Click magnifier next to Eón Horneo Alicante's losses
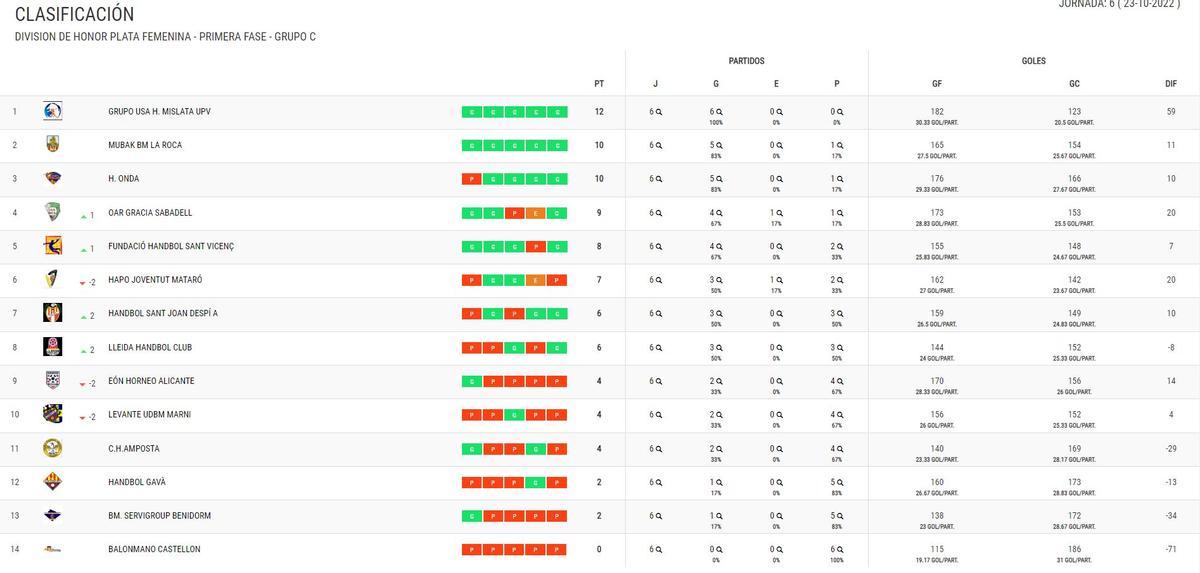This screenshot has height=573, width=1200. pos(840,381)
